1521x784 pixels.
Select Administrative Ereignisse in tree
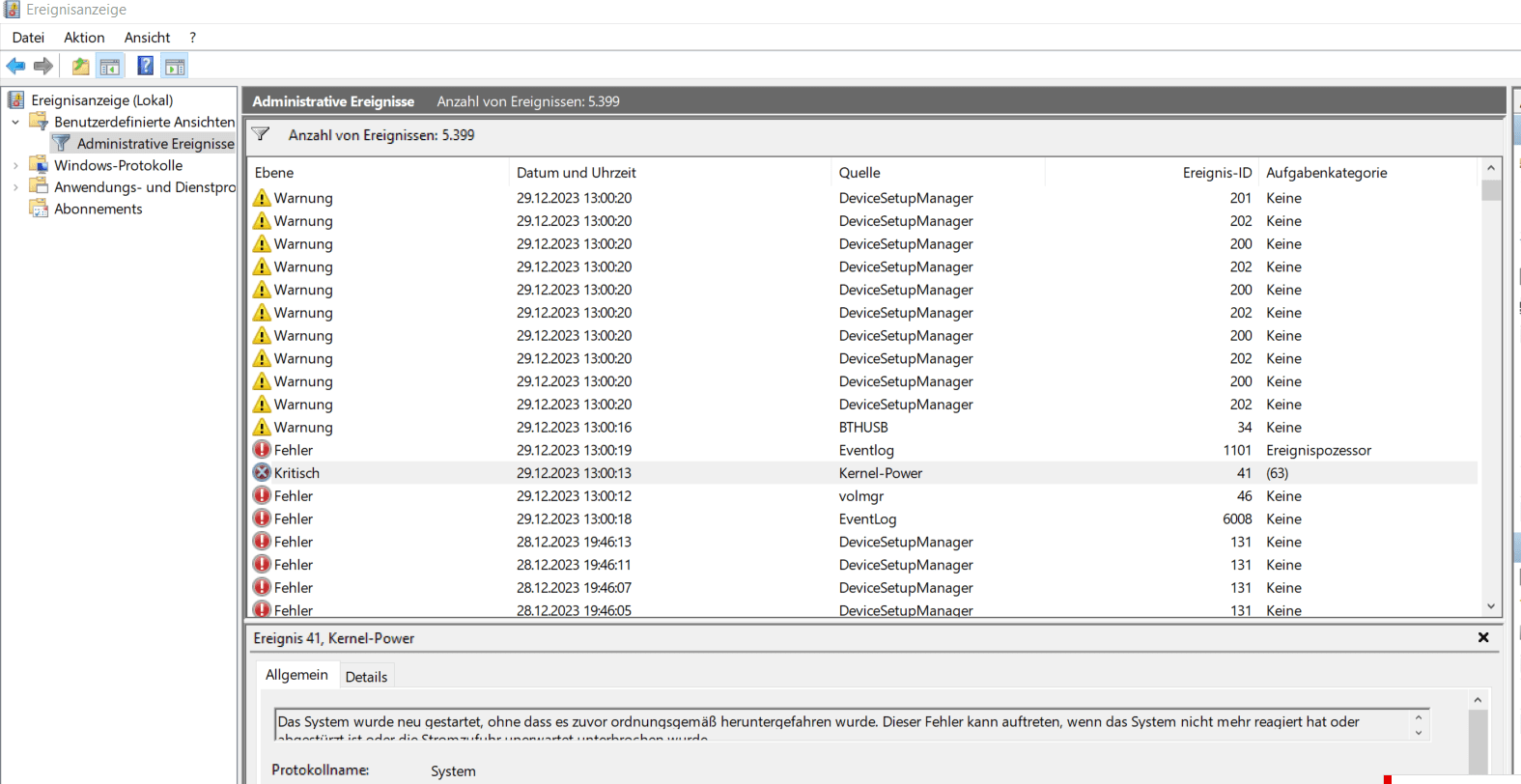(155, 143)
